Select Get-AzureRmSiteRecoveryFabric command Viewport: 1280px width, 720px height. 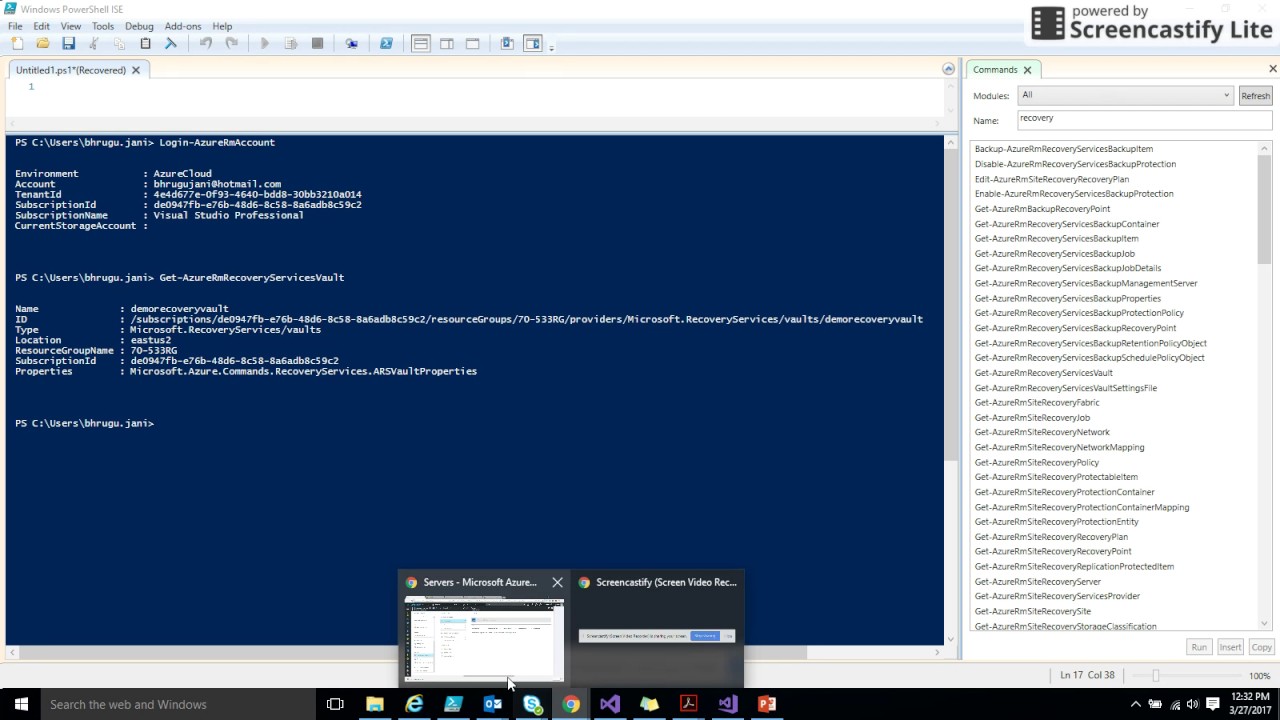(x=1036, y=403)
